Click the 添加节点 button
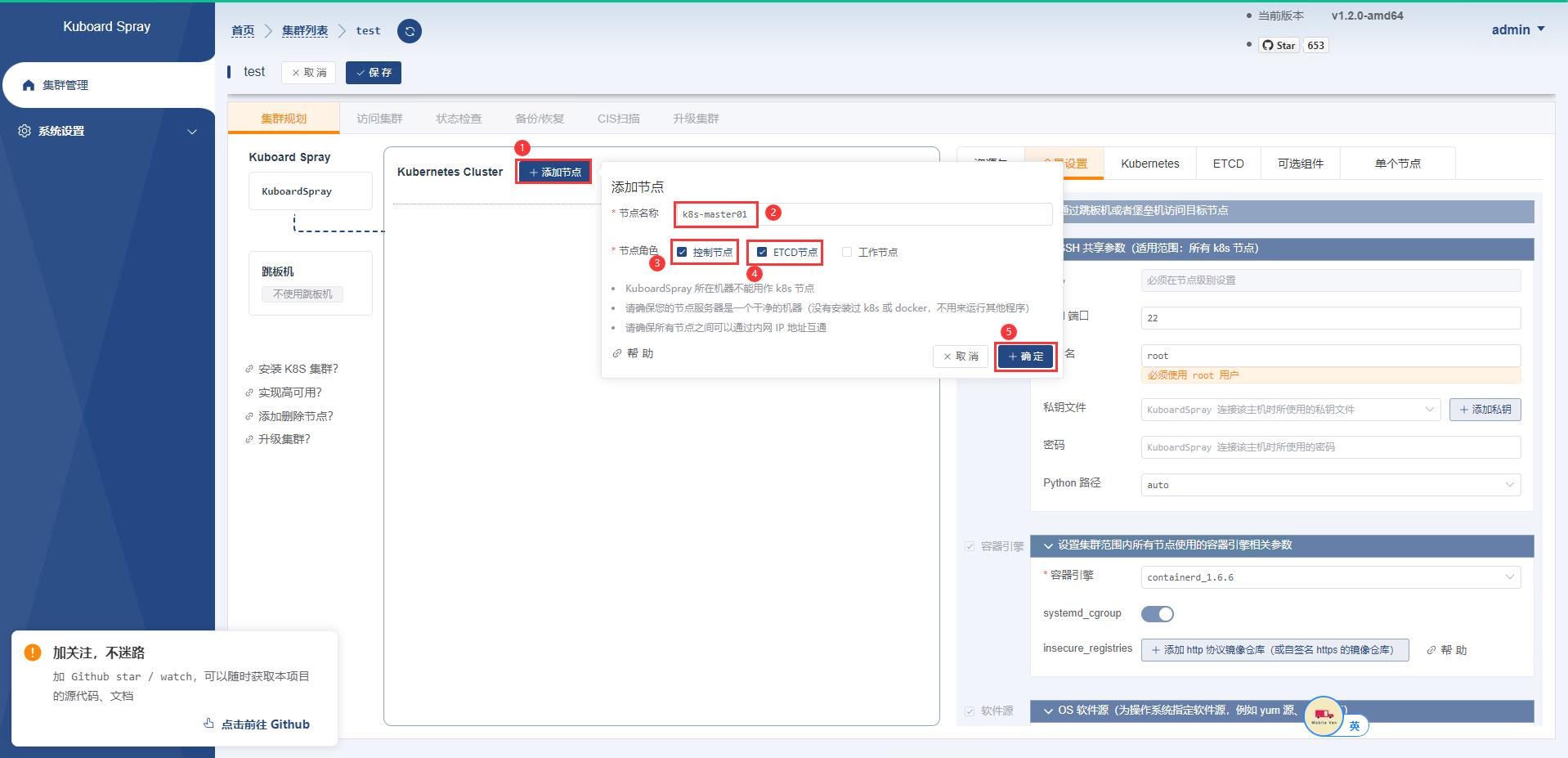The width and height of the screenshot is (1568, 758). pyautogui.click(x=554, y=172)
